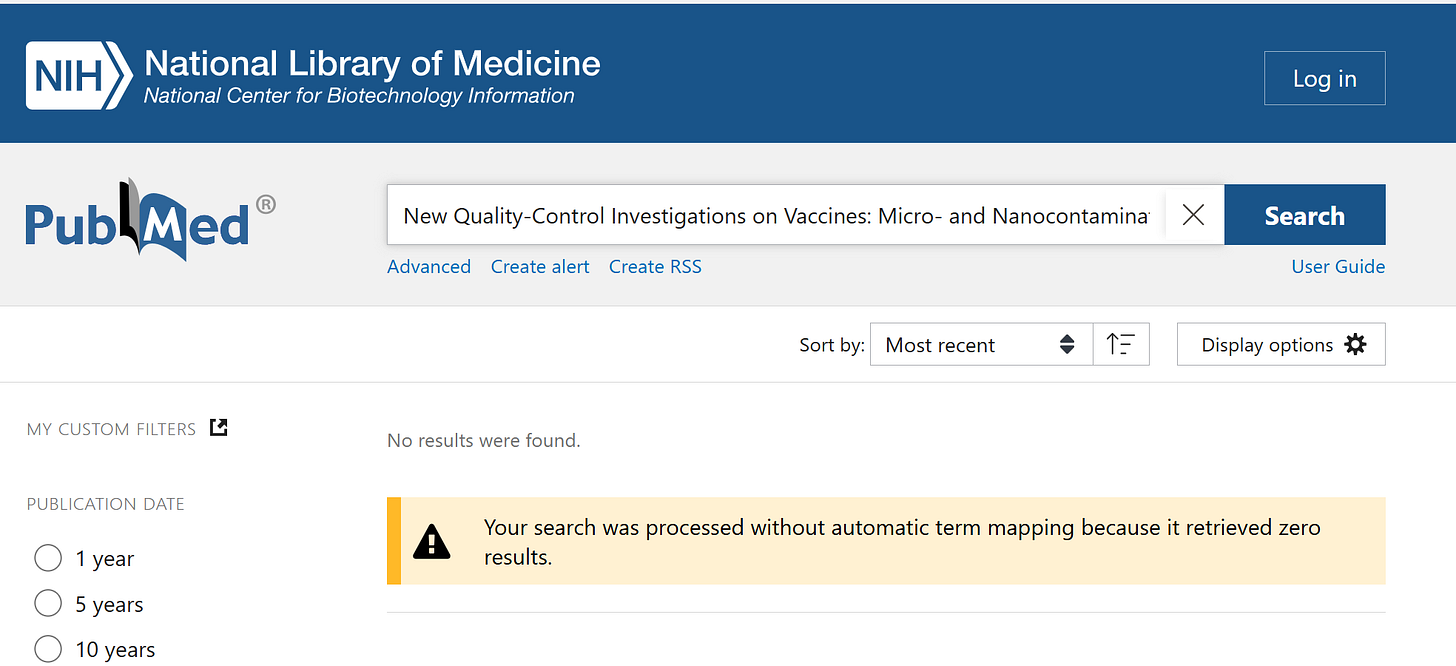Open My Custom Filters external link icon
This screenshot has width=1456, height=666.
pyautogui.click(x=219, y=428)
